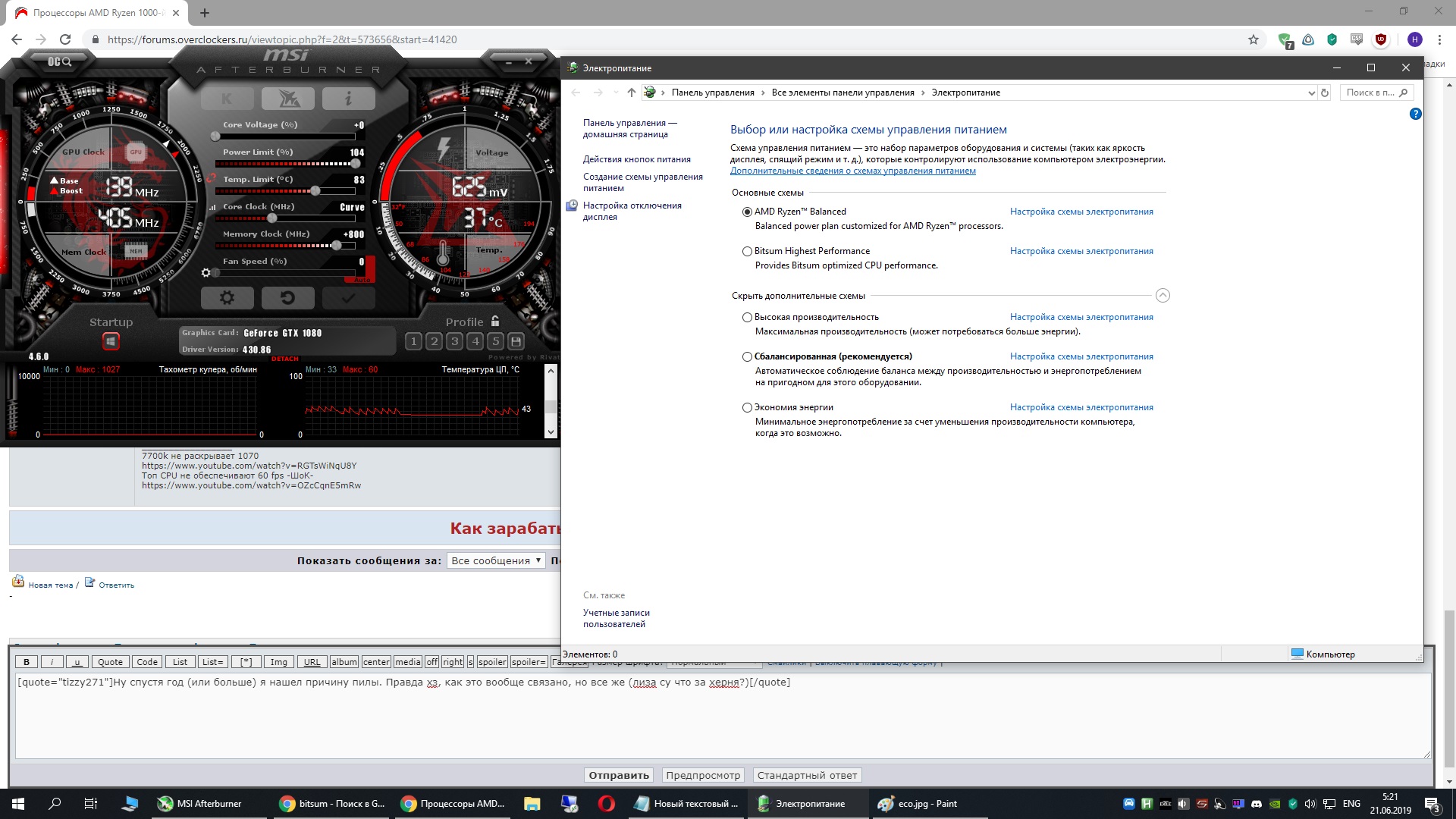Viewport: 1456px width, 819px height.
Task: Toggle the Windows startup button in Afterburner
Action: (x=111, y=342)
